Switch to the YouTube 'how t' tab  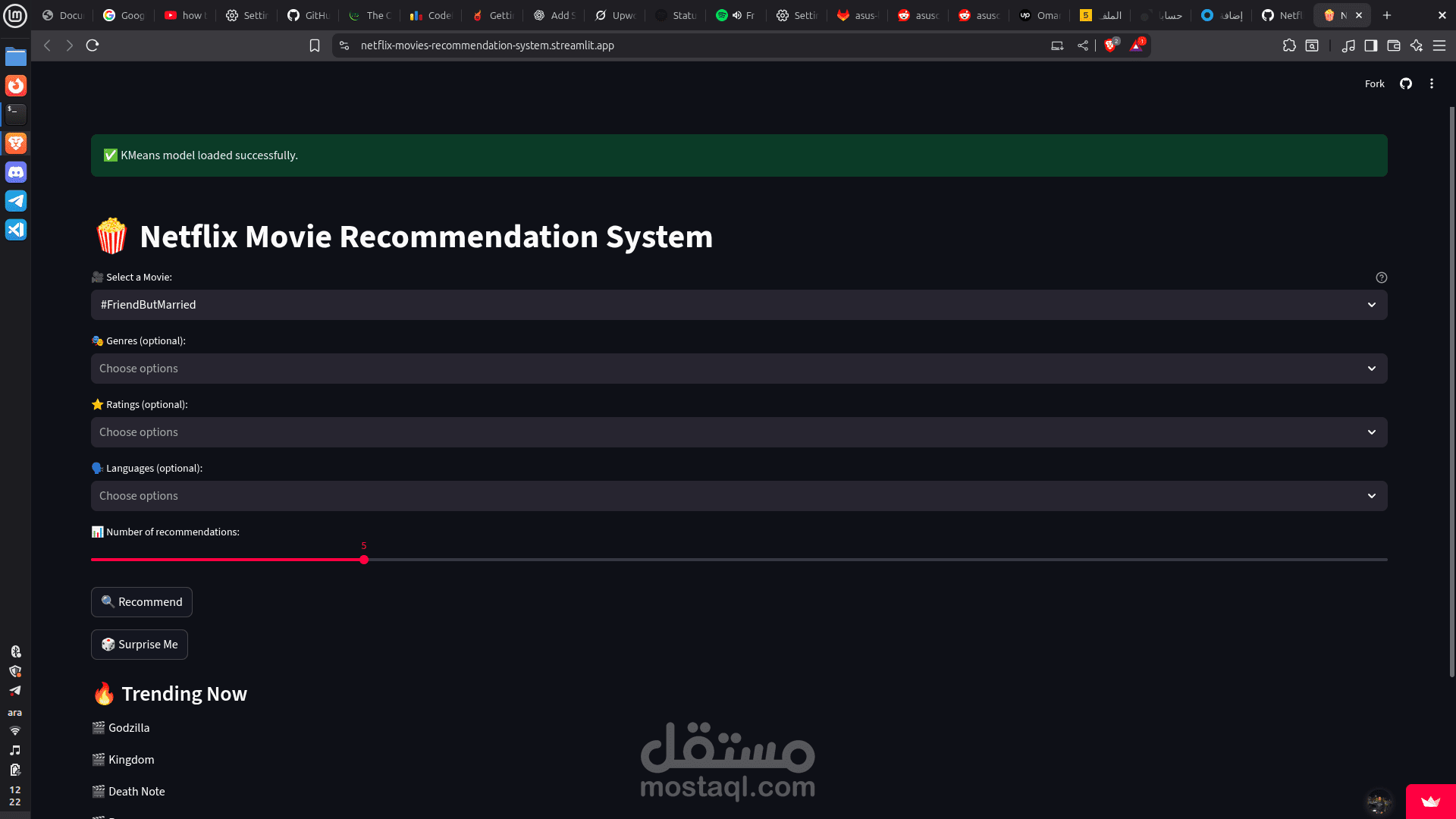click(186, 15)
